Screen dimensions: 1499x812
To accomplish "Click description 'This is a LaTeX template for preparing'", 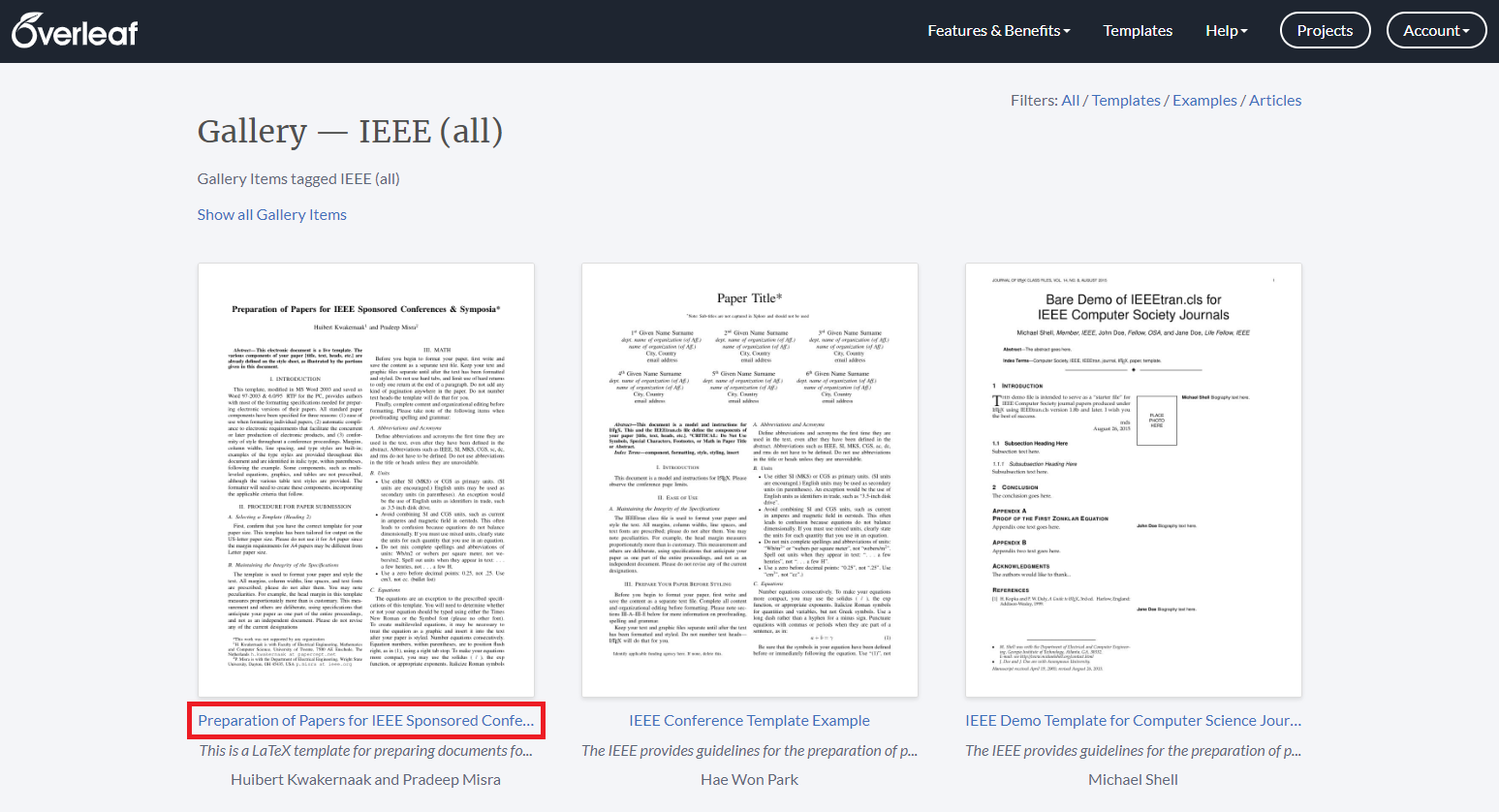I will tap(366, 751).
